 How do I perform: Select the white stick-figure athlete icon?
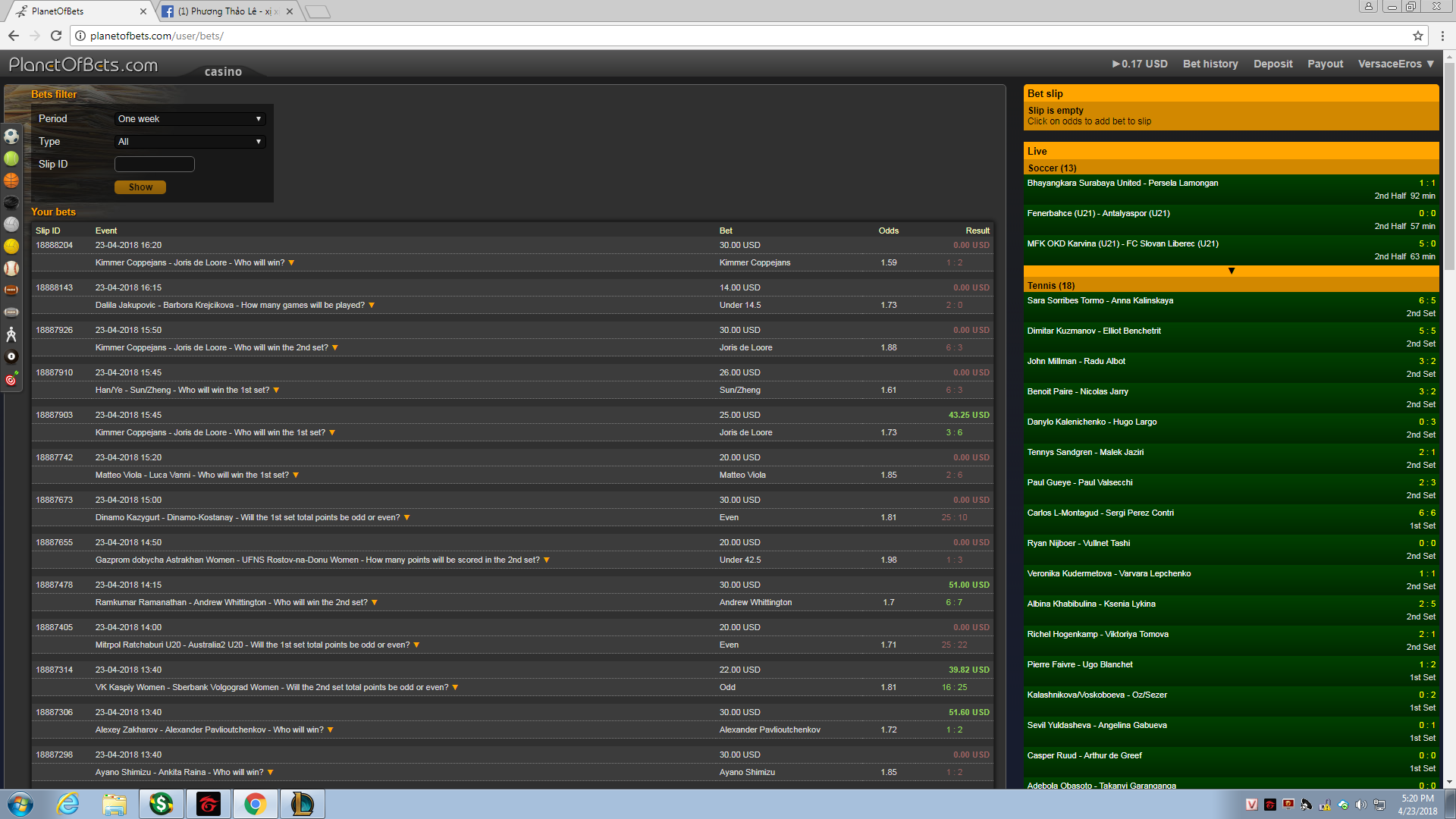(11, 334)
